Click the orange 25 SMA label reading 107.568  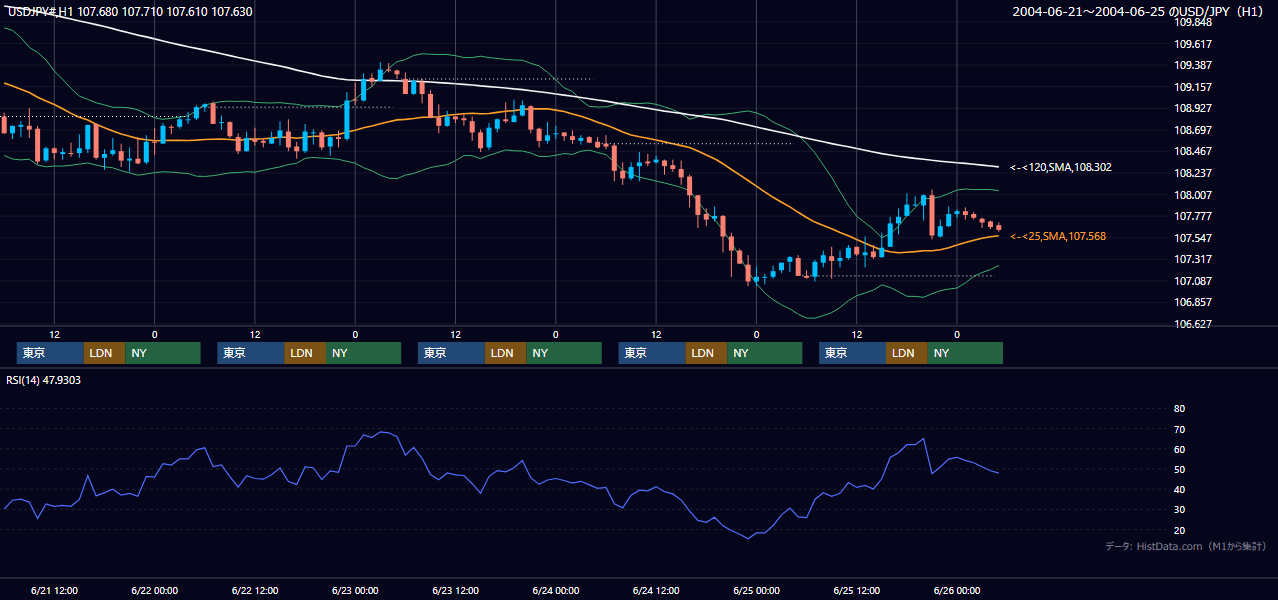(x=1058, y=236)
